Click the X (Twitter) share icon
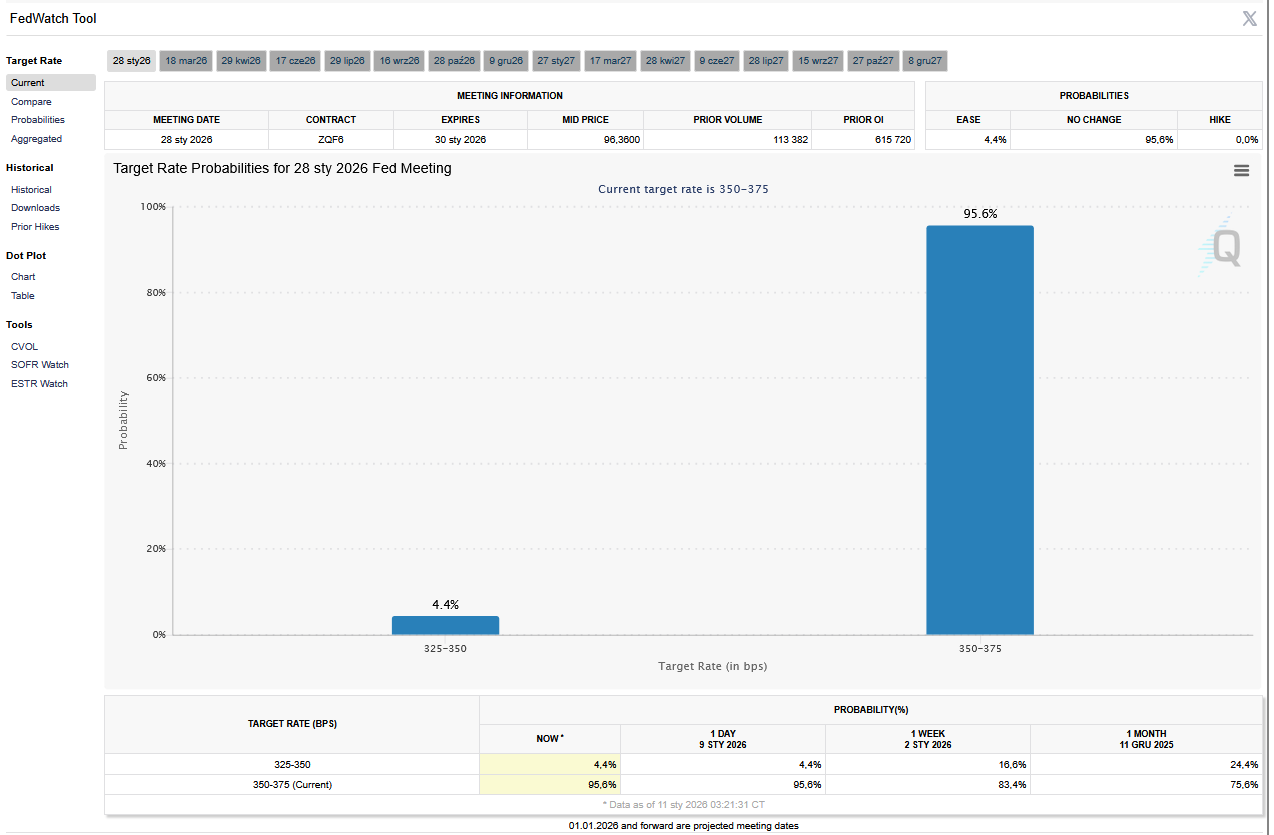 (1249, 18)
